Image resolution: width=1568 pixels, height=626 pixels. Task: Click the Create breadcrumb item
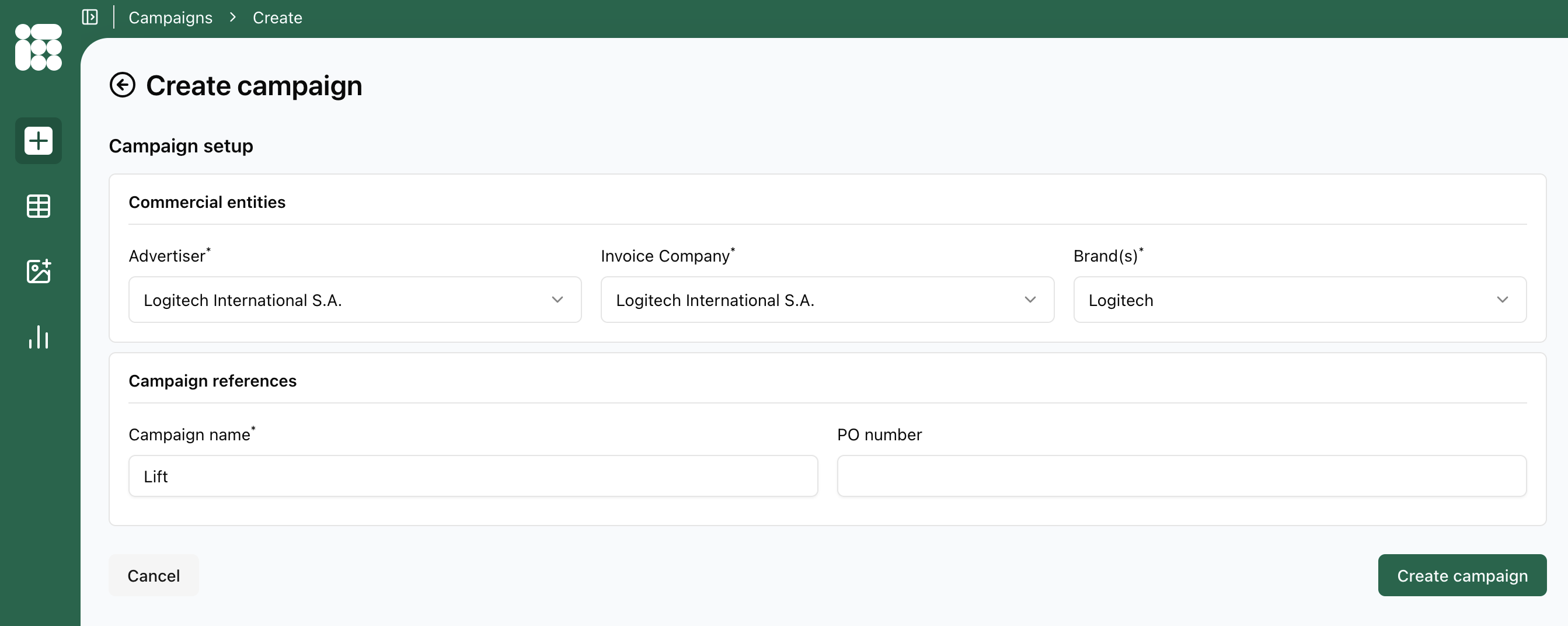click(x=277, y=18)
